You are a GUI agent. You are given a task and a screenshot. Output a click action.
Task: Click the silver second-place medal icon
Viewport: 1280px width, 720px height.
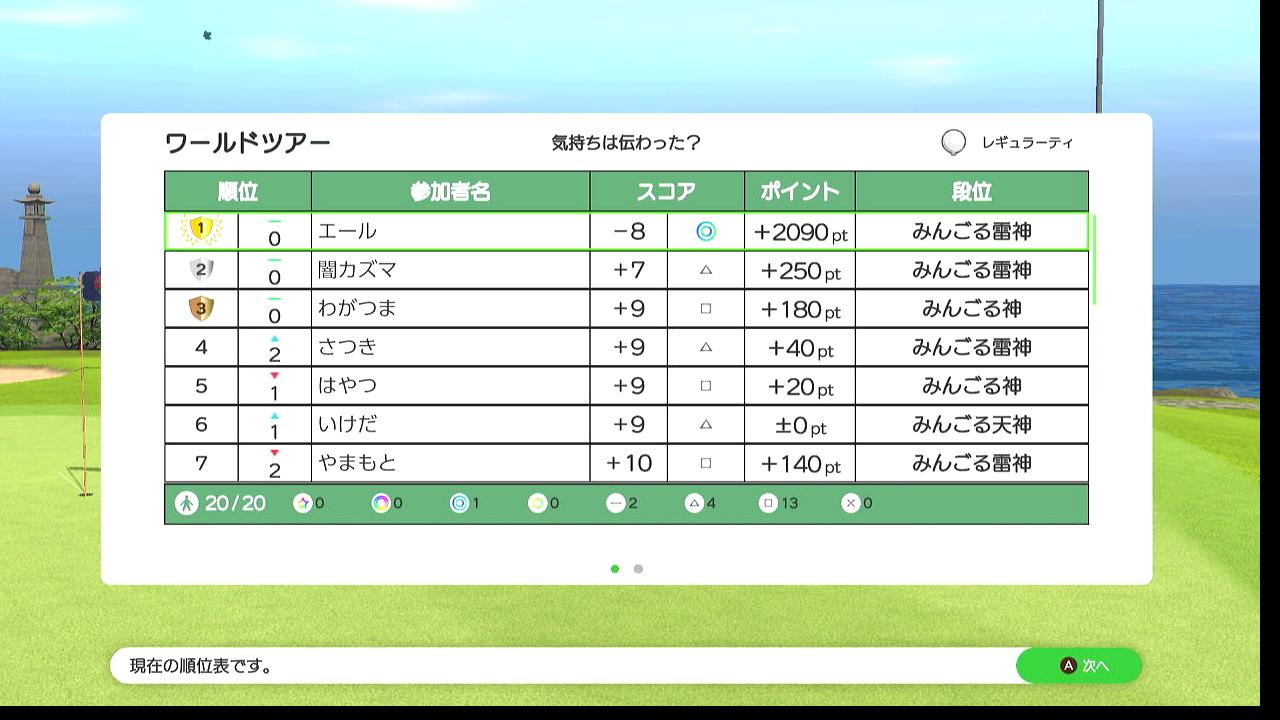(x=201, y=270)
